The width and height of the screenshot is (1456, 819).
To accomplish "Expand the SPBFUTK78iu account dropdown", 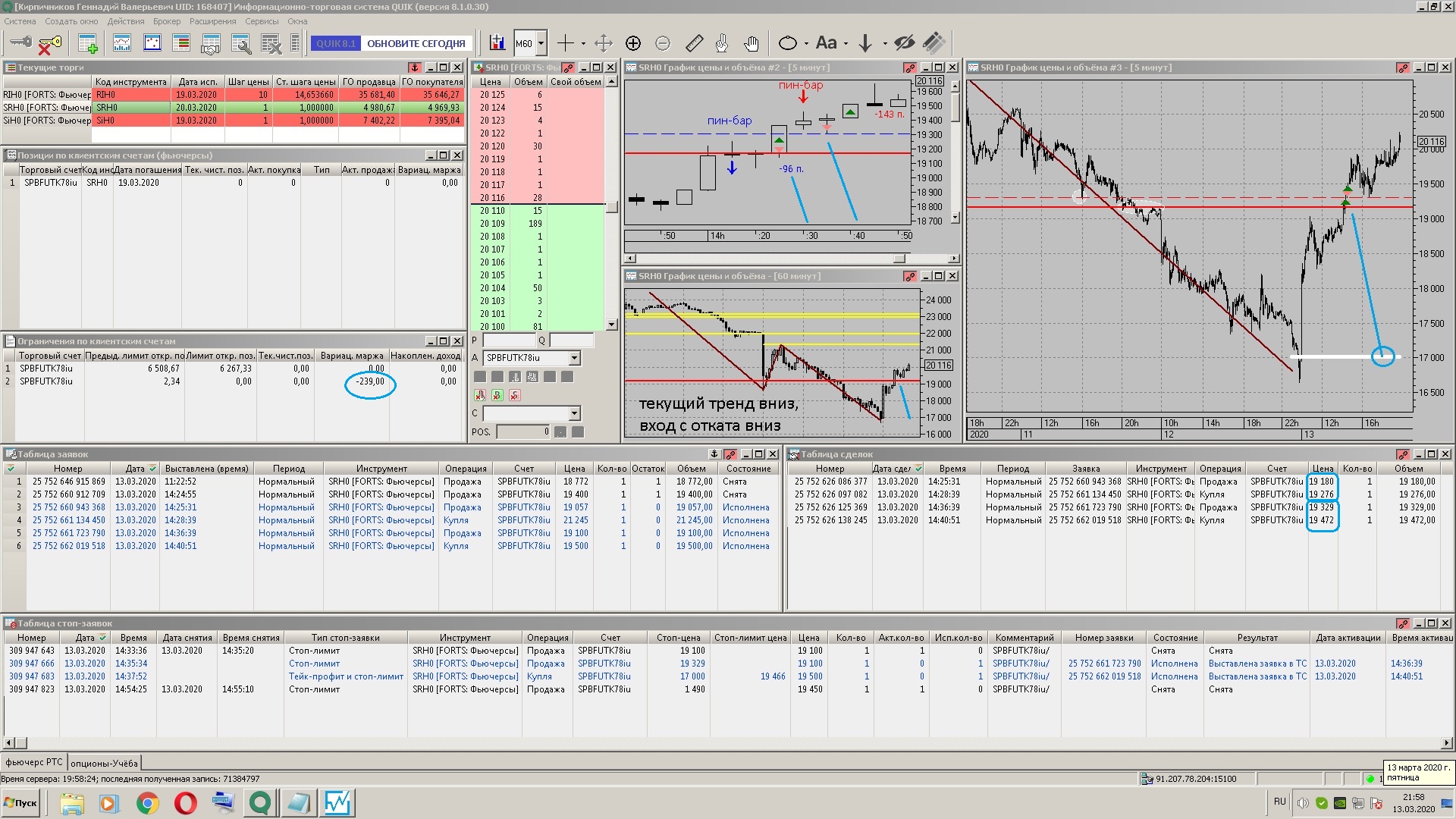I will [x=574, y=358].
